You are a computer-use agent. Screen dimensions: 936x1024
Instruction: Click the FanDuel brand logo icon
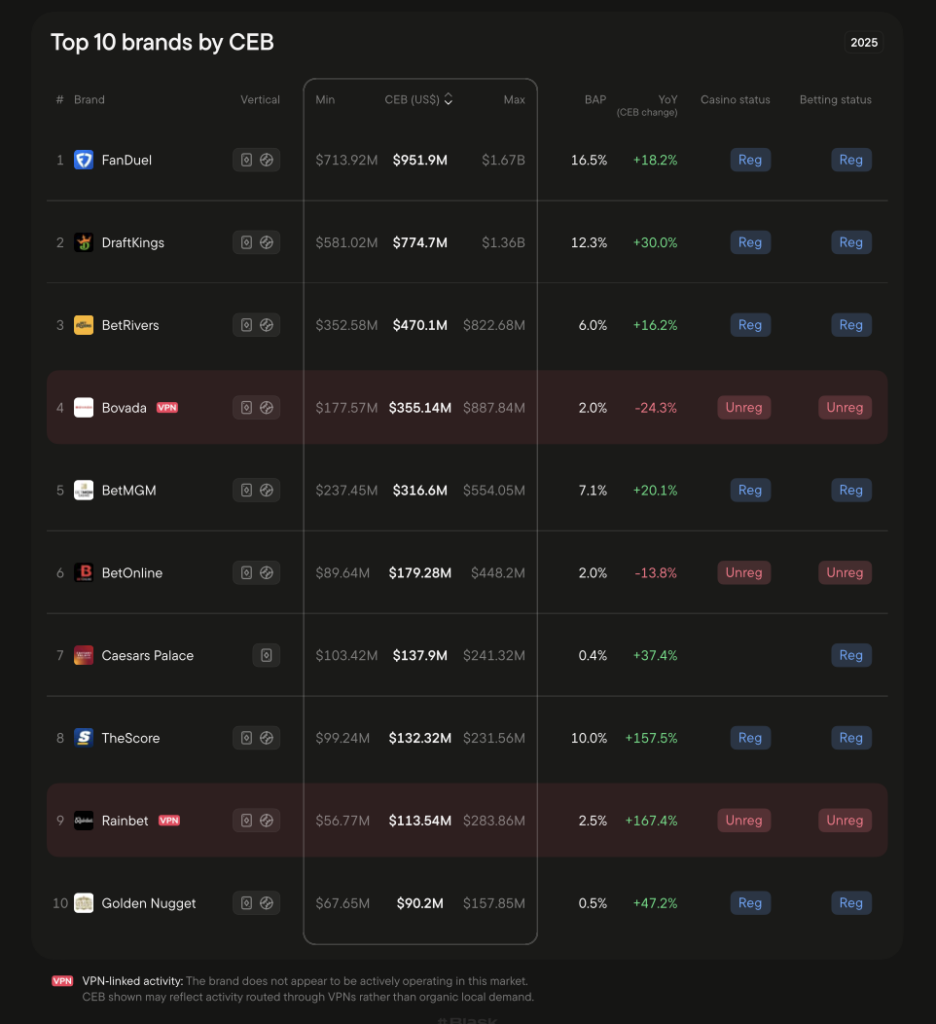tap(84, 160)
